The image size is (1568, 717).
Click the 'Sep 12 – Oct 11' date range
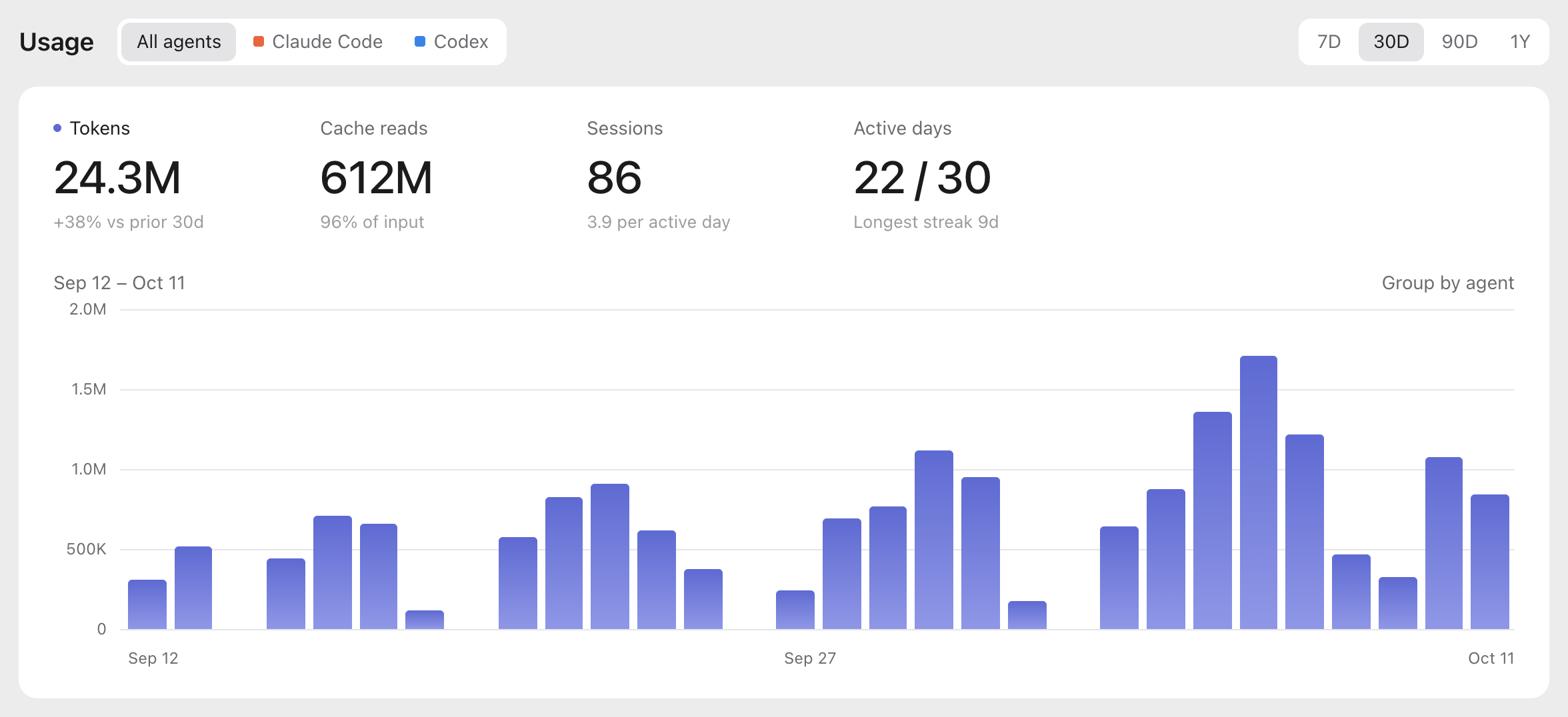119,283
